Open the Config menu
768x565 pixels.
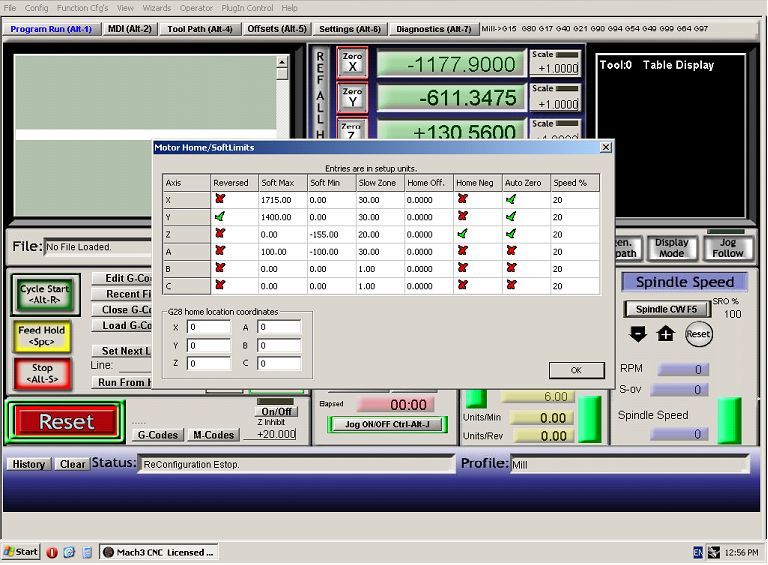tap(36, 8)
